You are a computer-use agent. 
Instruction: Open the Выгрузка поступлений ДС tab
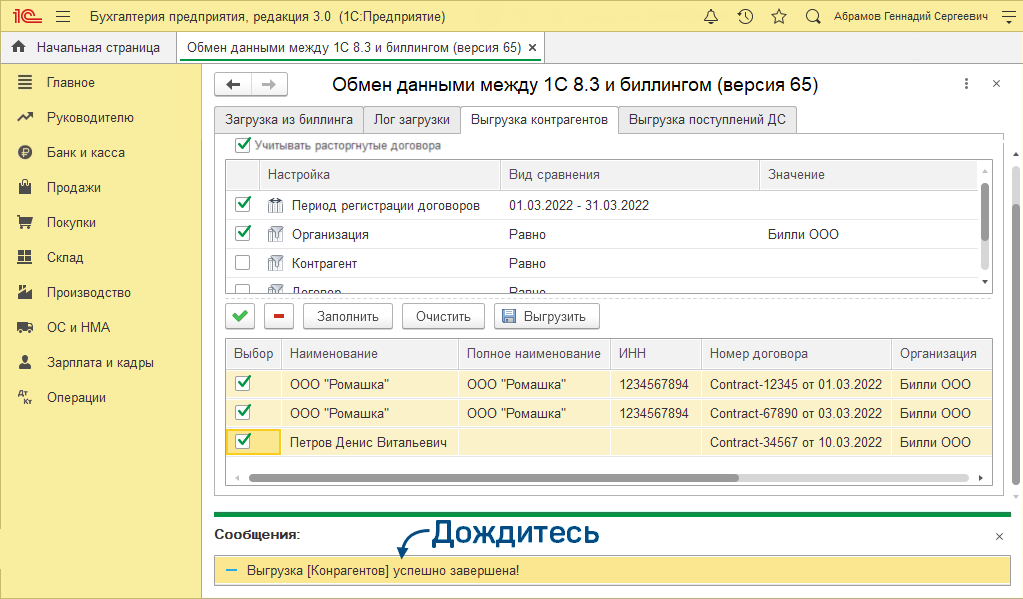706,120
